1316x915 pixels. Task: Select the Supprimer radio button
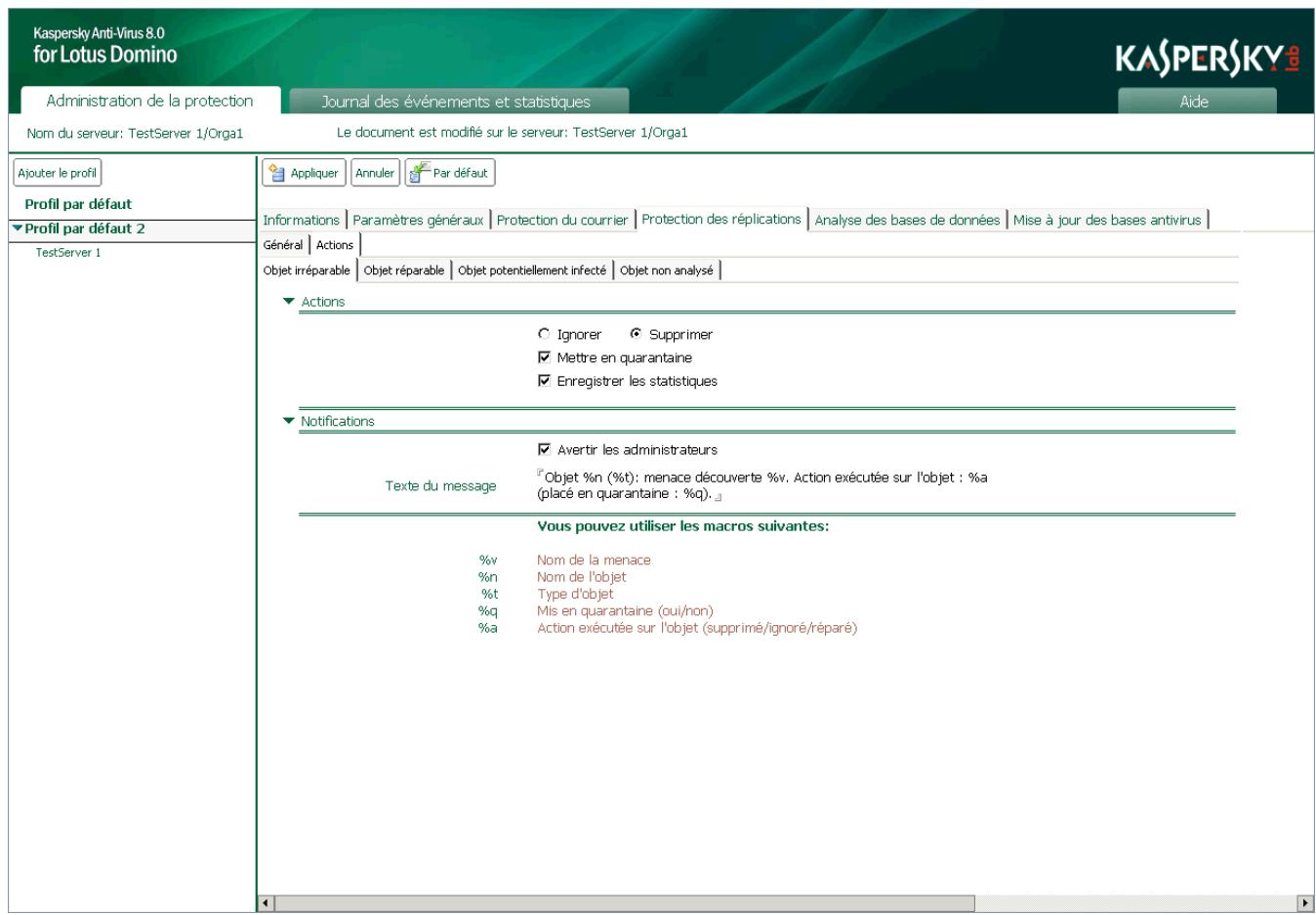click(636, 334)
